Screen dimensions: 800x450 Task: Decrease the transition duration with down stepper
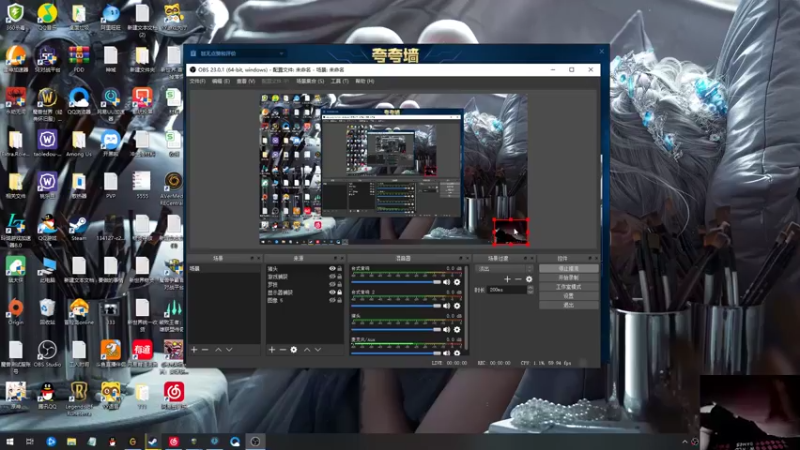tap(530, 292)
